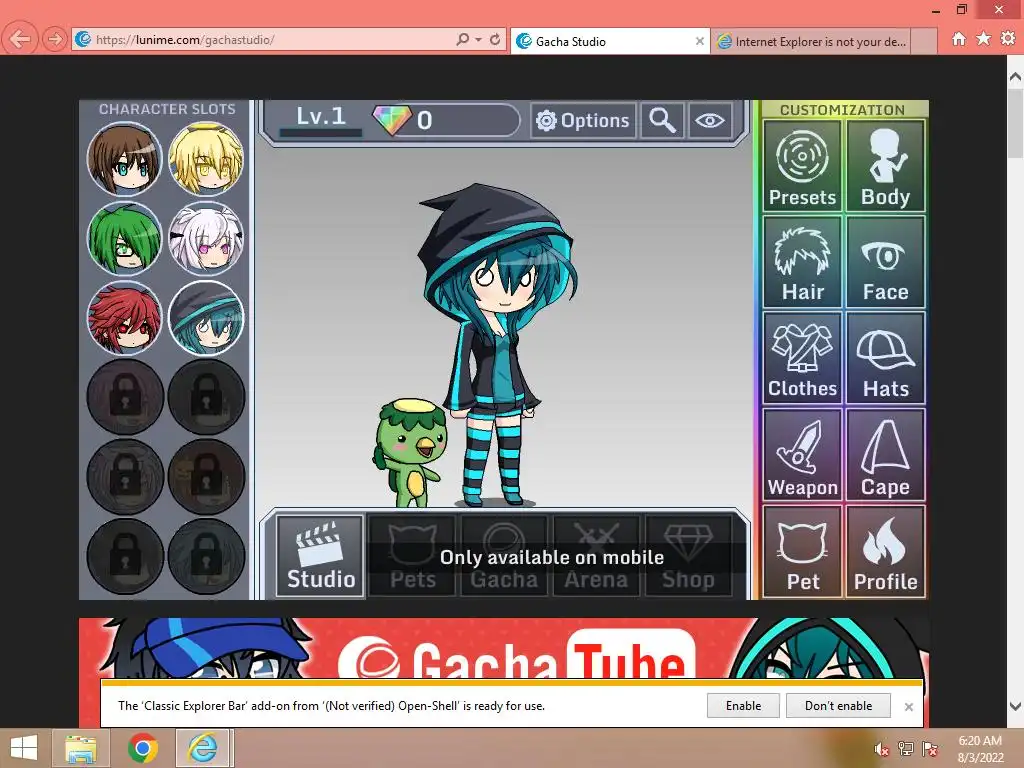Open Favorites star icon

(x=984, y=39)
